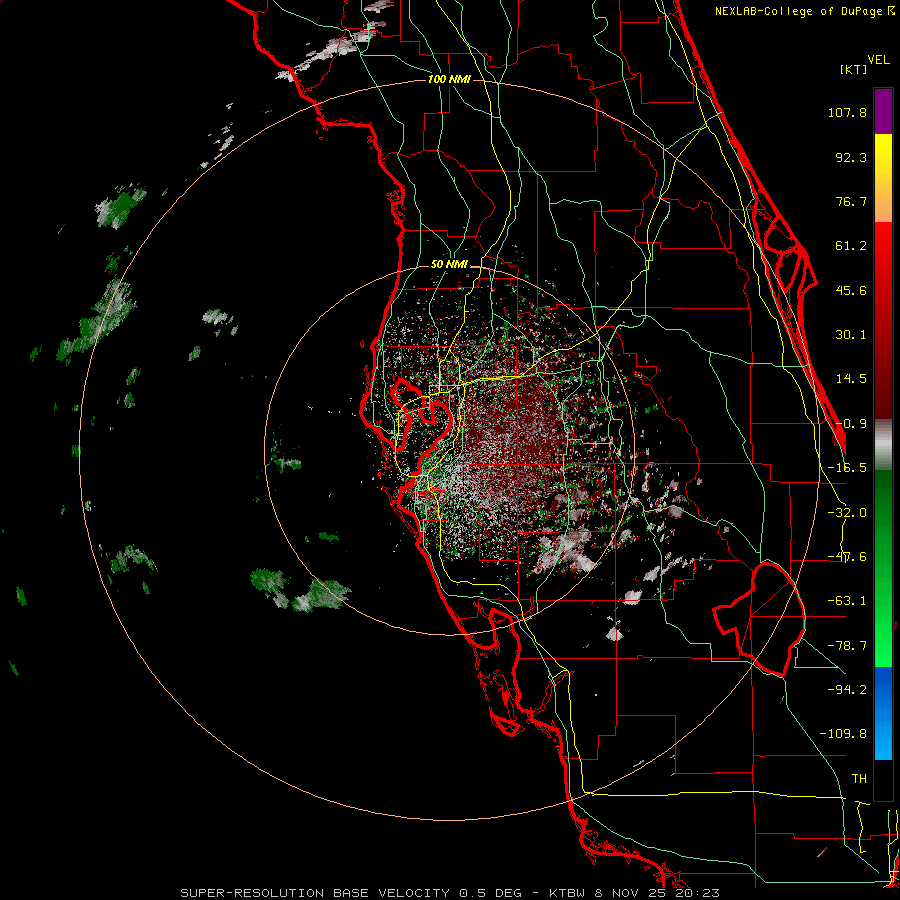Screen dimensions: 900x900
Task: Pick the yellow-orange segment of the color bar
Action: click(x=883, y=178)
